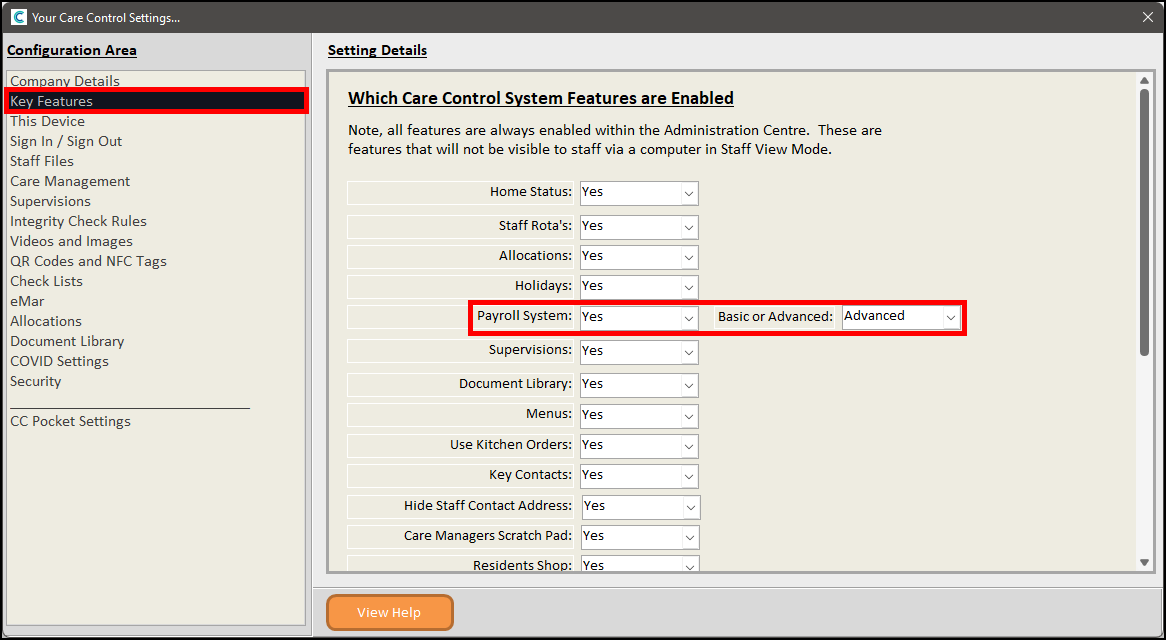Select QR Codes and NFC Tags

[88, 261]
